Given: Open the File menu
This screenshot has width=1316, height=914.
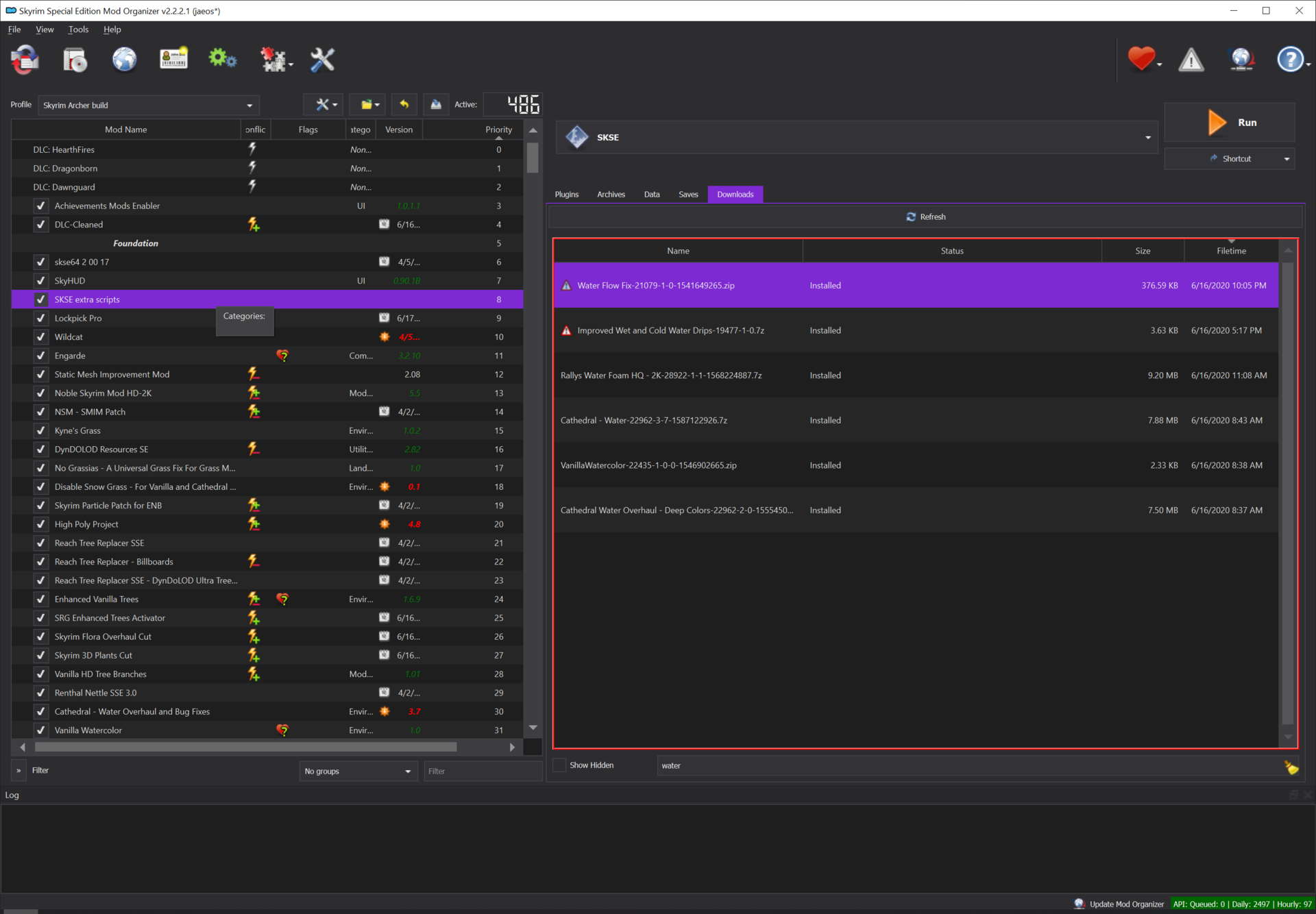Looking at the screenshot, I should pyautogui.click(x=14, y=29).
